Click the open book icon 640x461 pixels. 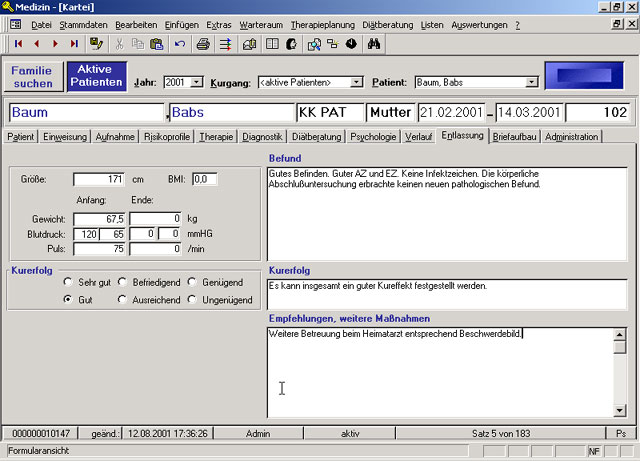point(272,44)
